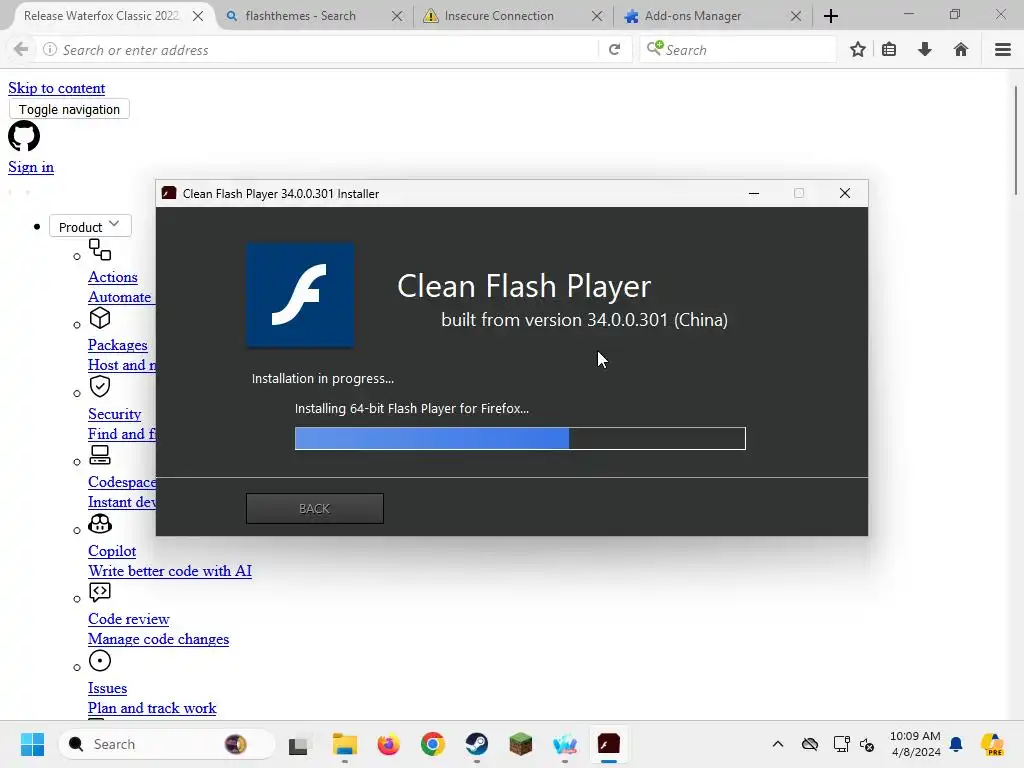The height and width of the screenshot is (768, 1024).
Task: Show hidden system tray icons
Action: [778, 744]
